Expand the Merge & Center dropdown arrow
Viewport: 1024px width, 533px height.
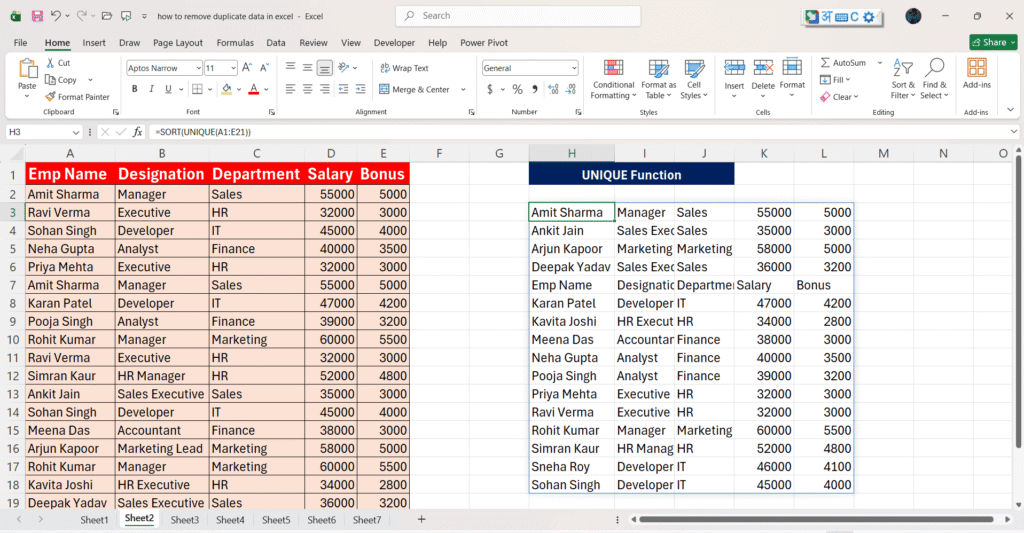point(463,89)
